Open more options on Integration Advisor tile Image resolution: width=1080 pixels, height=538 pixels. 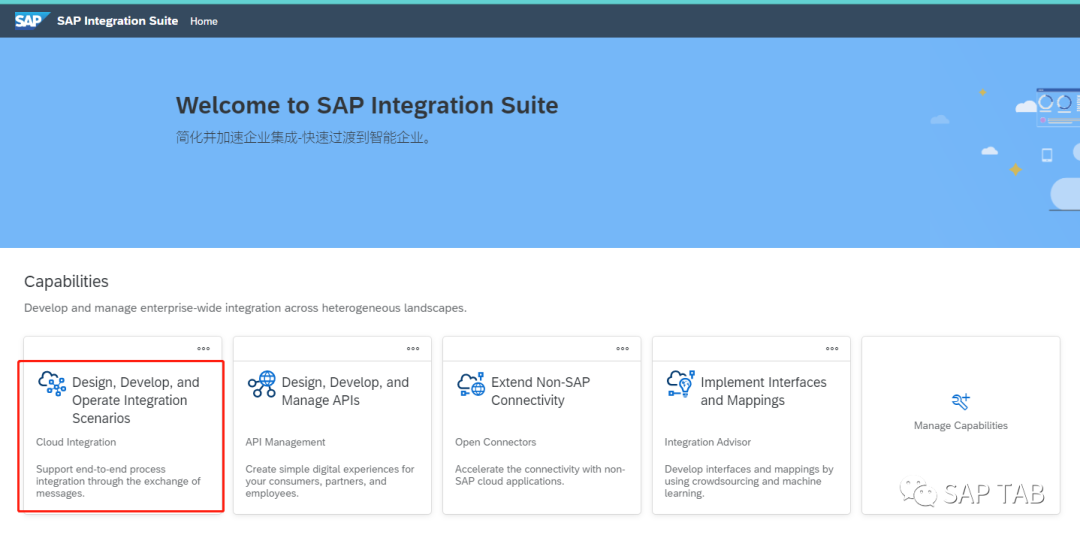pos(832,349)
